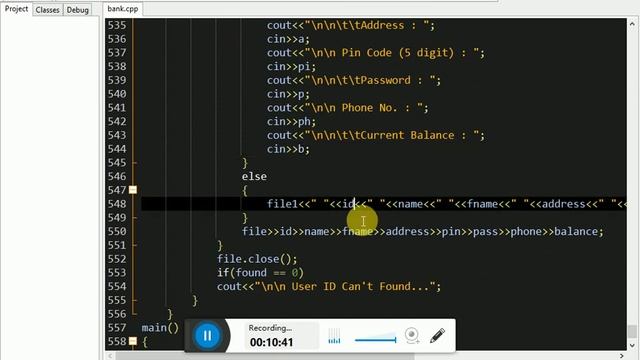Click line number 535 in the gutter

point(117,25)
